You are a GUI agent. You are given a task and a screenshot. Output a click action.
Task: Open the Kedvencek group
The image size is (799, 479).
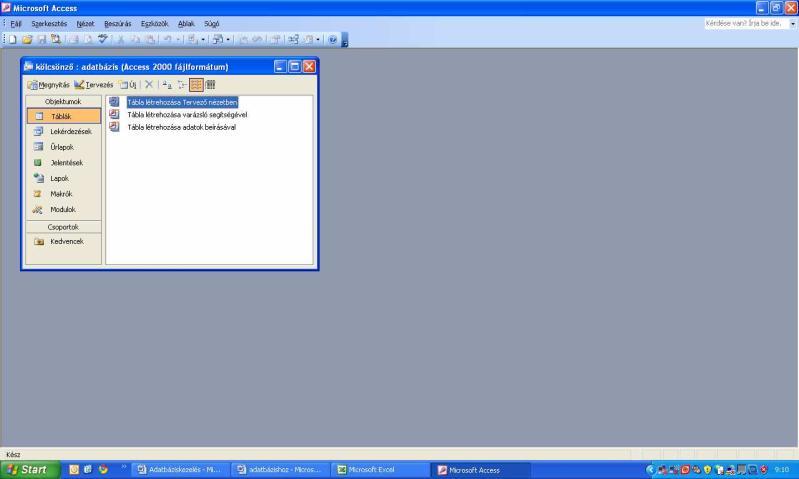pyautogui.click(x=64, y=242)
